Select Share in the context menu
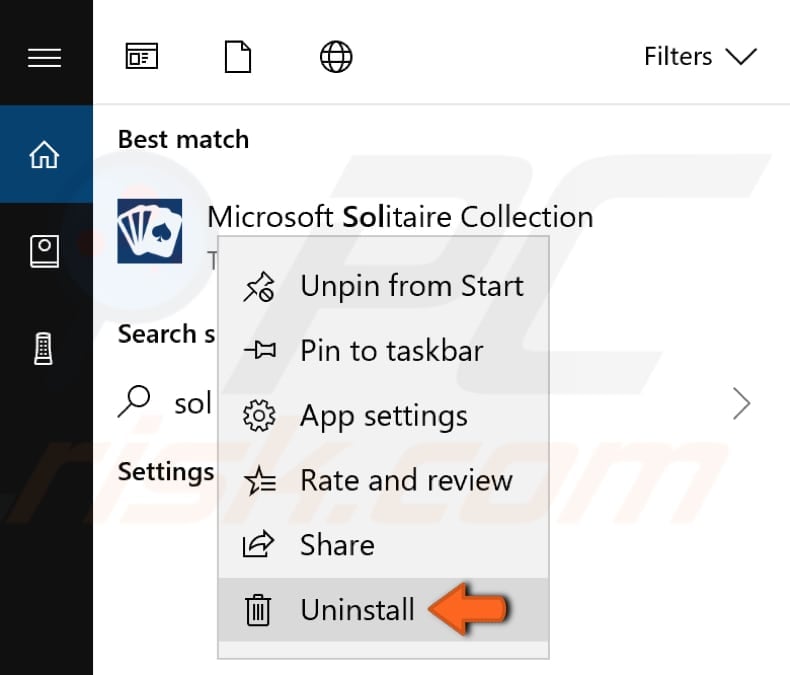 pyautogui.click(x=383, y=545)
